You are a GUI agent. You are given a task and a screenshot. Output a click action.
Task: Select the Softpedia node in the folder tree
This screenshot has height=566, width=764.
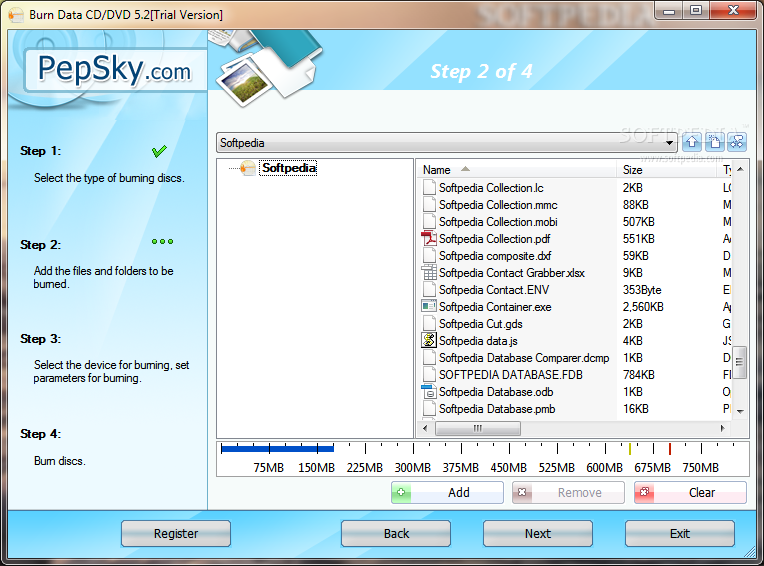pyautogui.click(x=288, y=168)
